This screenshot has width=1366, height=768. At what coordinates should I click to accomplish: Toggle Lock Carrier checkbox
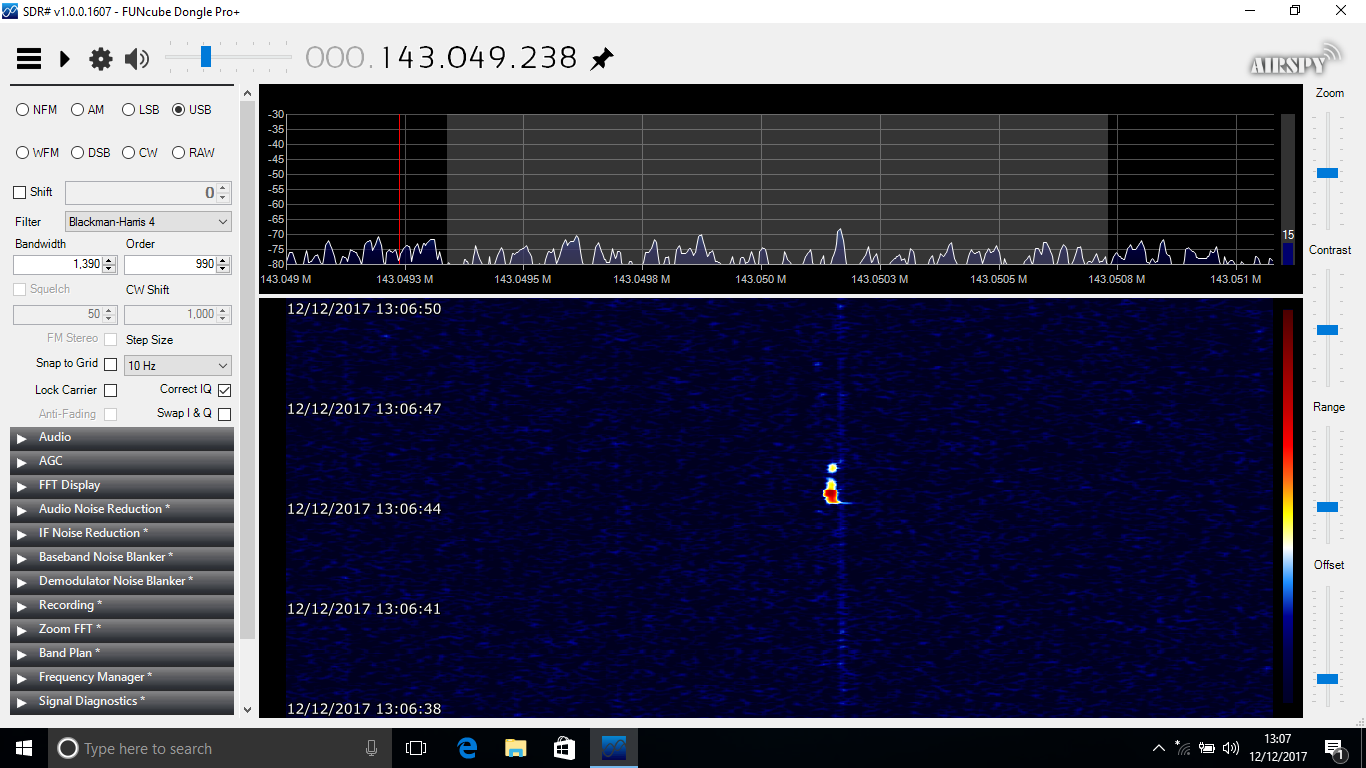pos(111,391)
